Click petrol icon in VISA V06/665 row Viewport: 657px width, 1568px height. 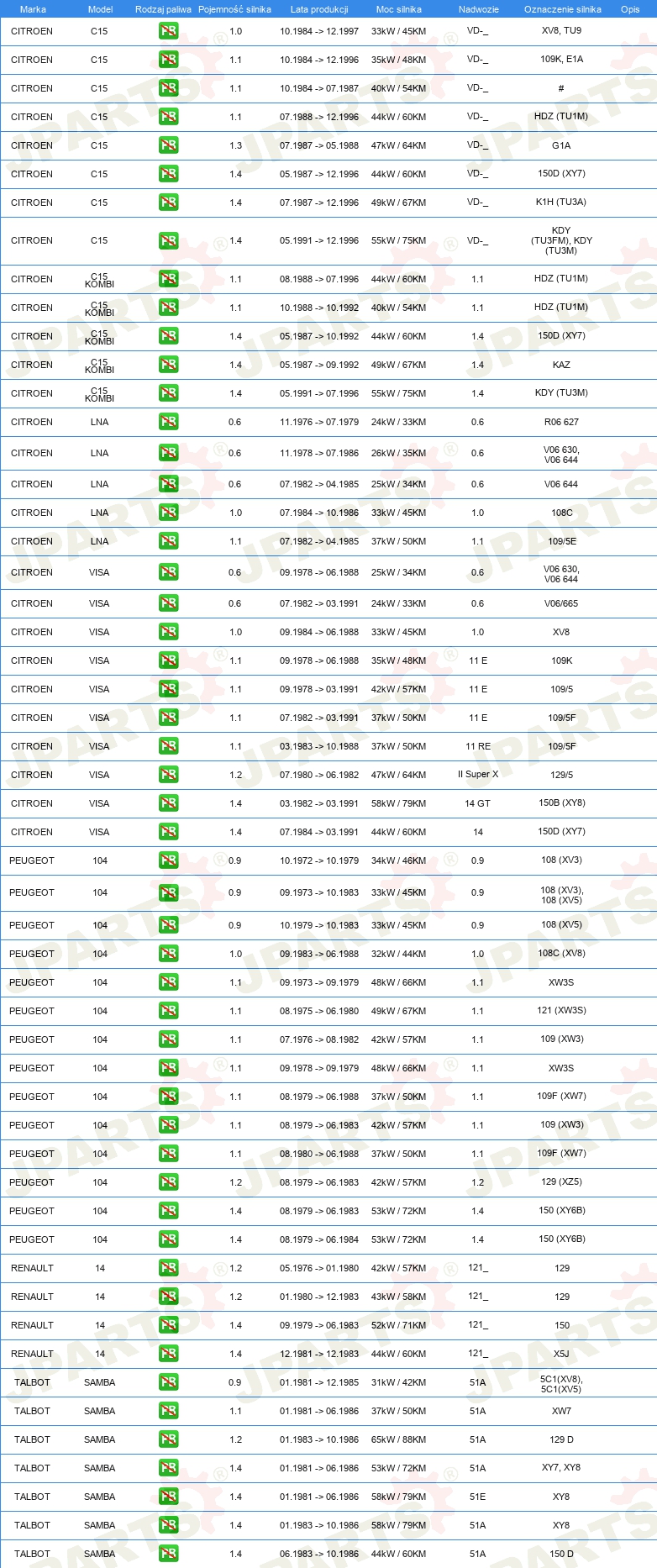(168, 603)
